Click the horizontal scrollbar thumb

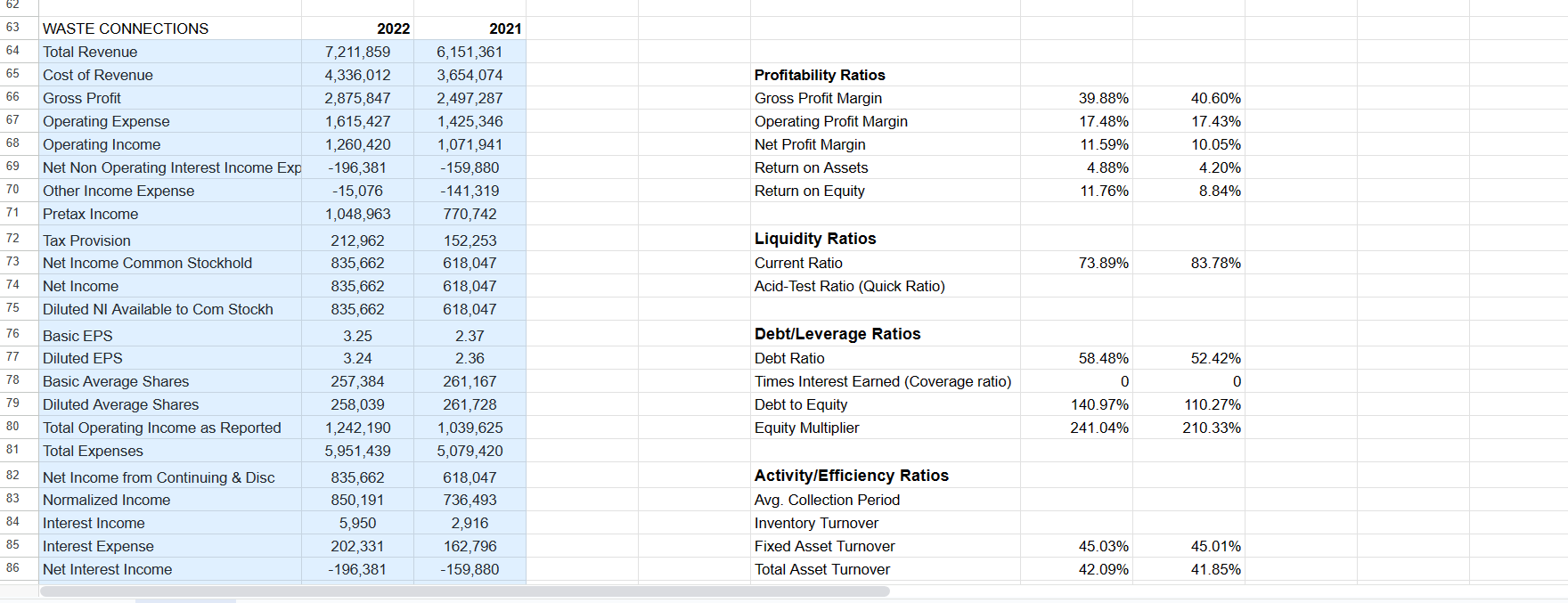pos(464,591)
